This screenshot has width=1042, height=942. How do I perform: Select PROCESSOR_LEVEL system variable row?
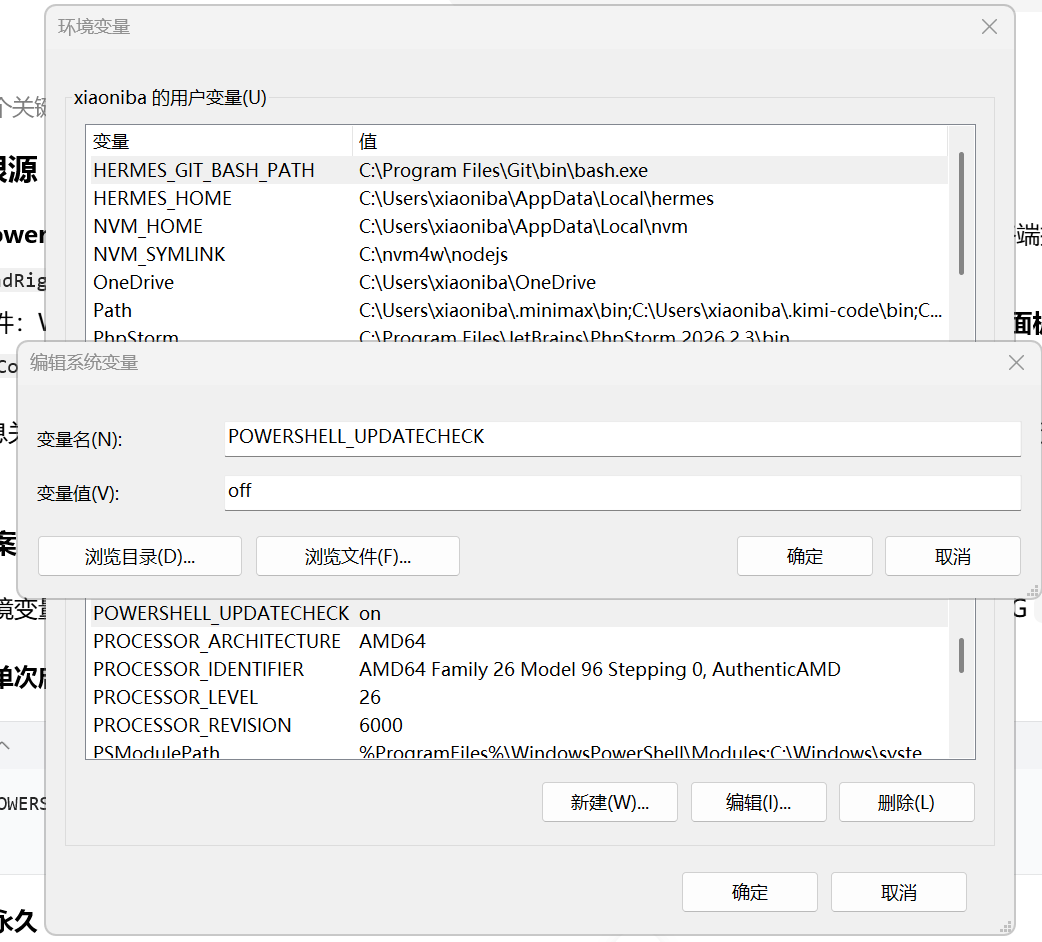pos(517,697)
